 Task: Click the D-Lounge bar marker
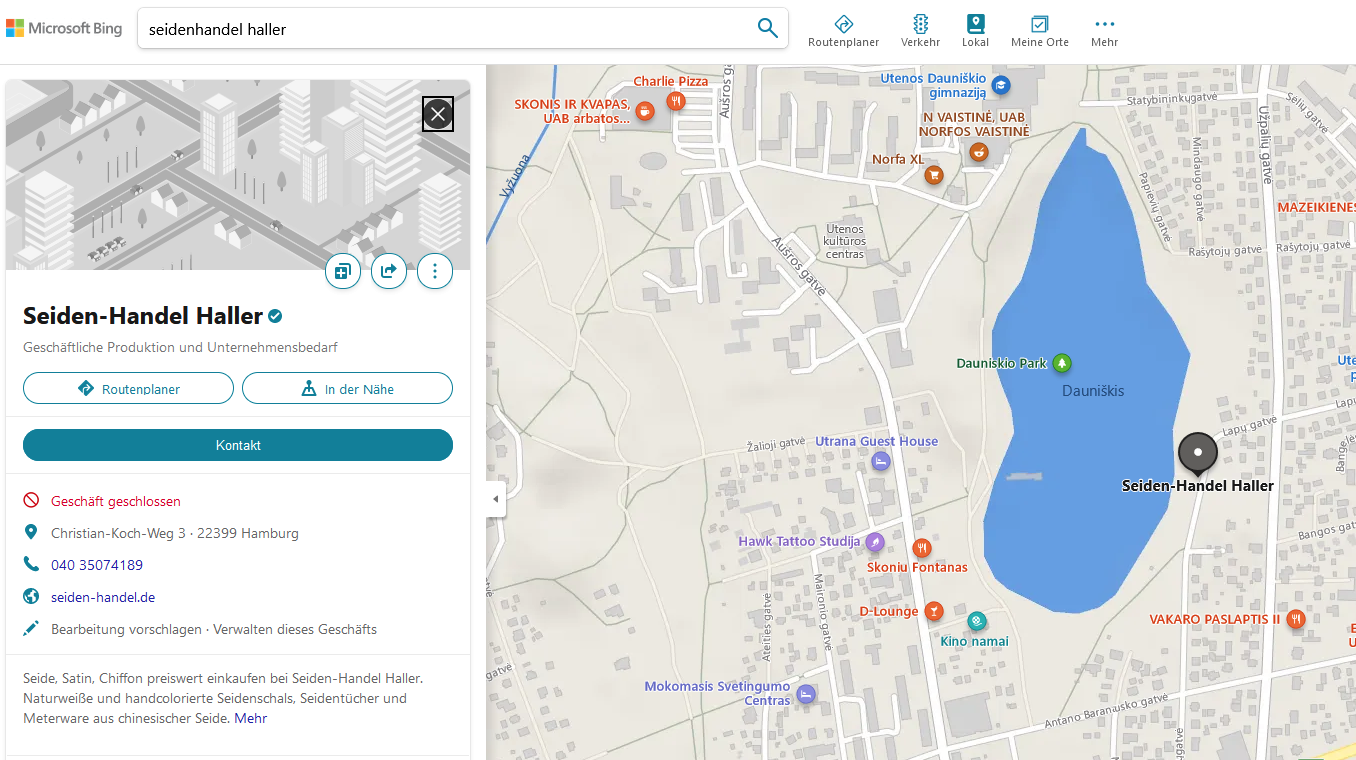click(x=933, y=610)
